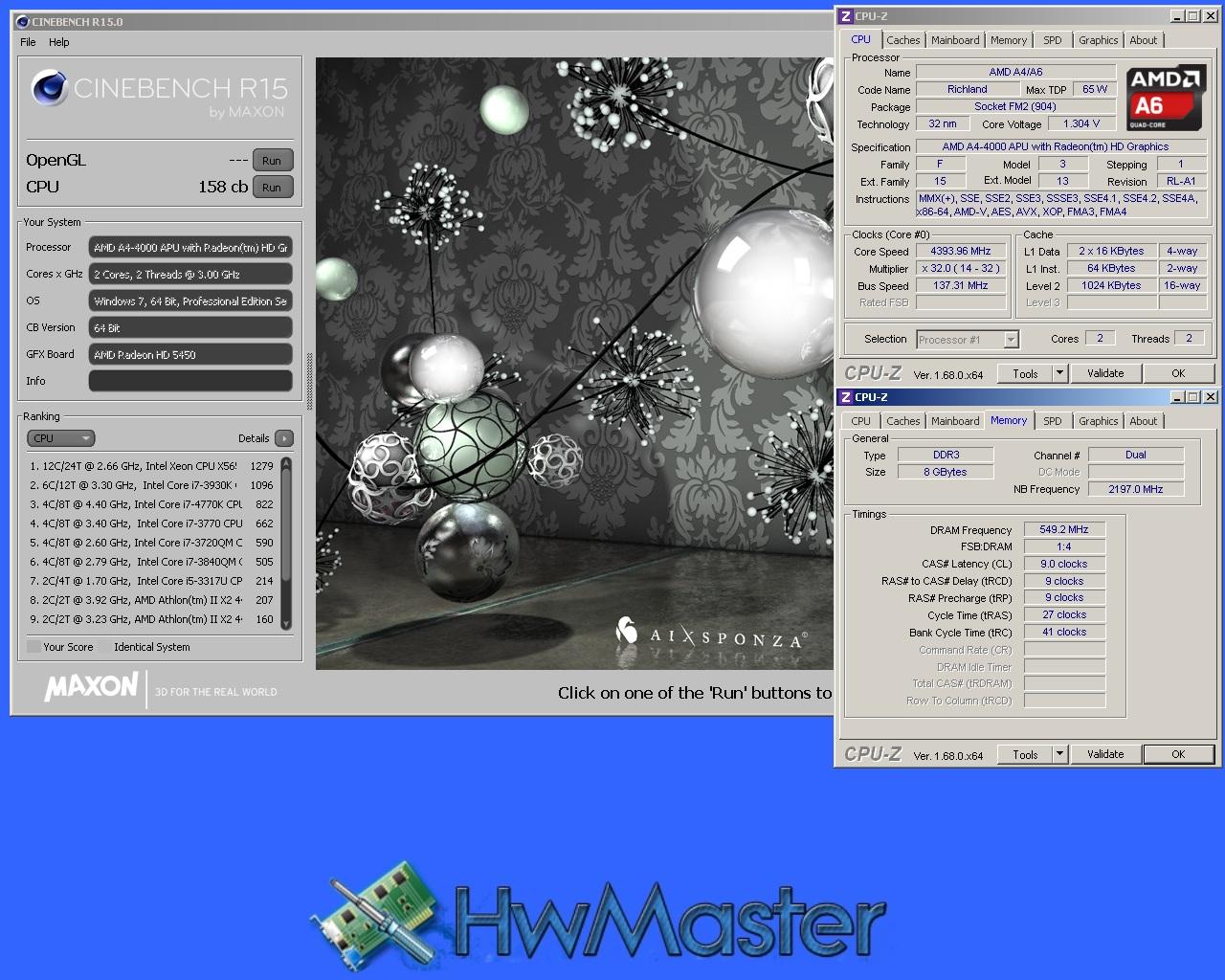Click Bus Speed value 137.31 MHz

coord(961,285)
